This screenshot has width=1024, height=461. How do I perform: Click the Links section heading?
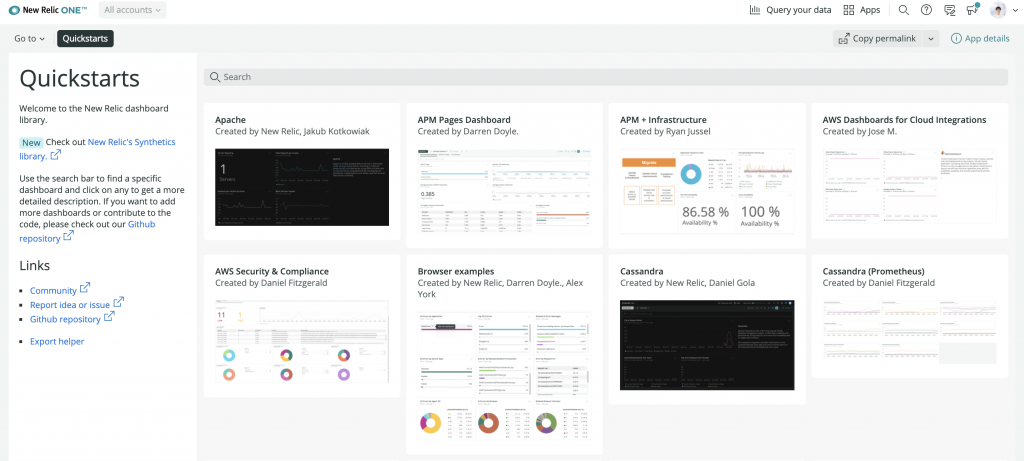(35, 265)
